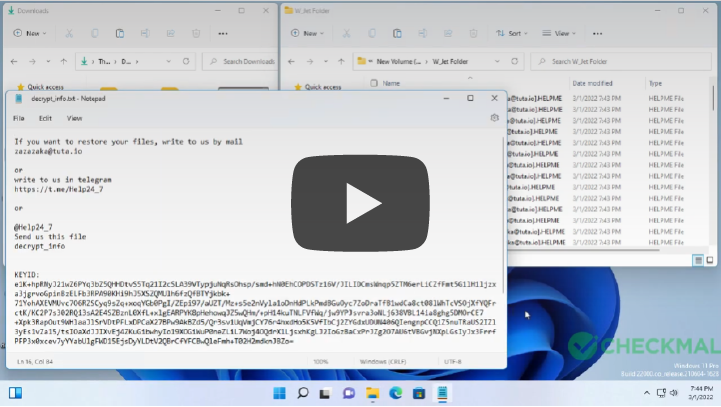Image resolution: width=721 pixels, height=407 pixels.
Task: Toggle select-all checkbox beside Name column
Action: [374, 83]
